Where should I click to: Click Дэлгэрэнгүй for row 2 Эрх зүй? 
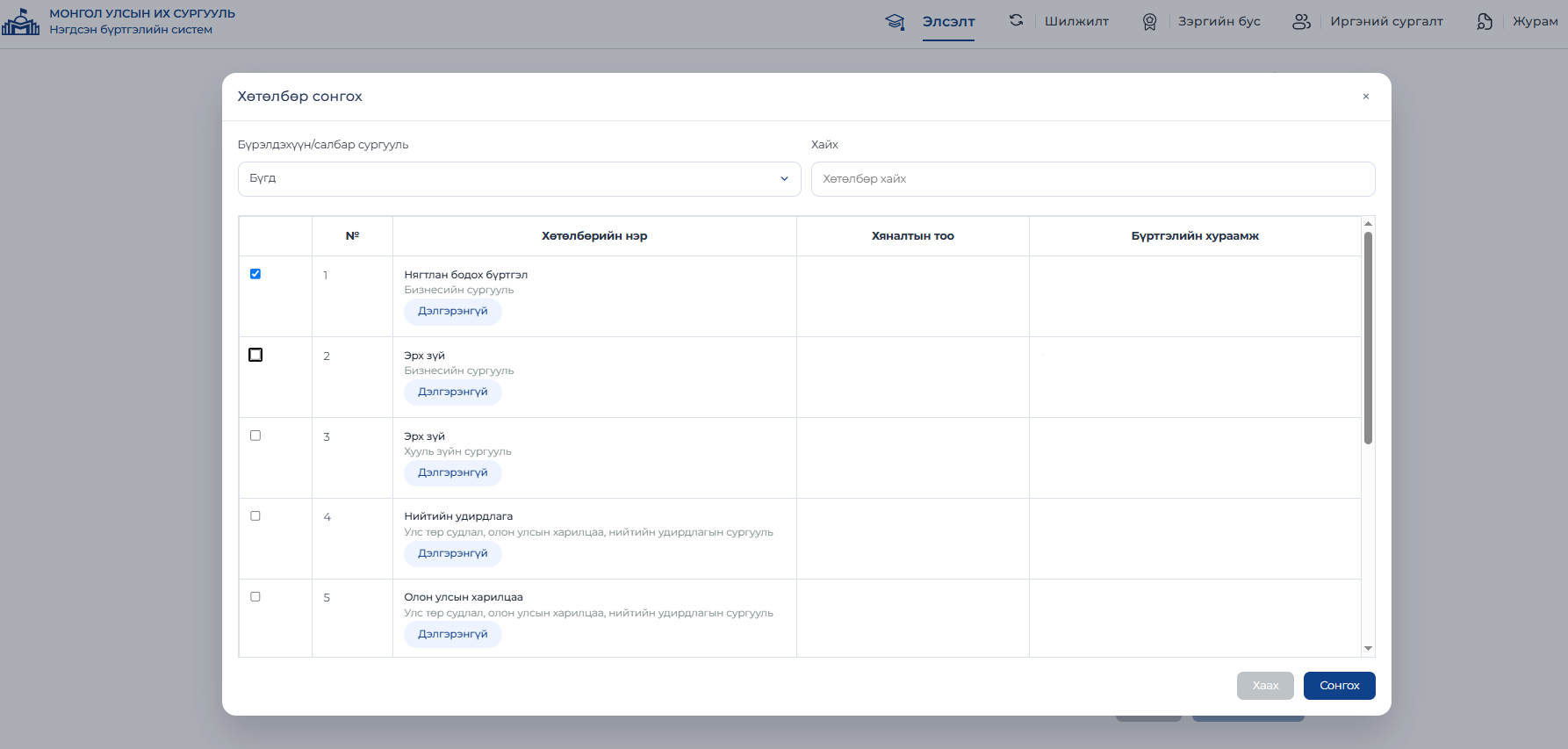tap(453, 393)
